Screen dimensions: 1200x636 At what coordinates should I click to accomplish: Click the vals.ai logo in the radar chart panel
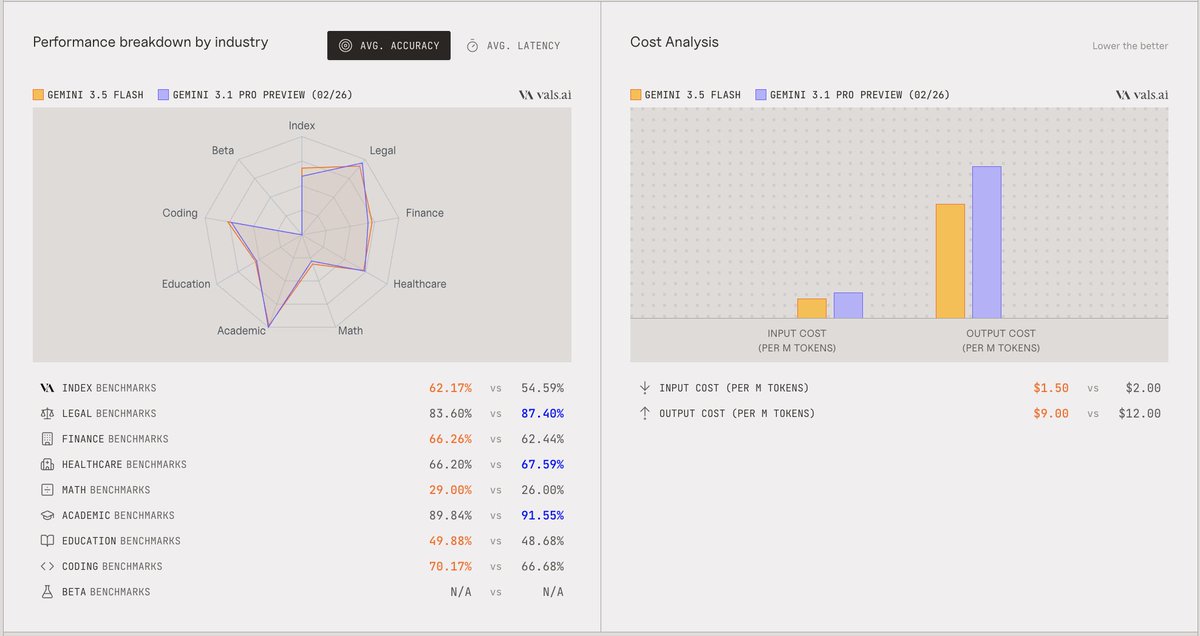(545, 95)
